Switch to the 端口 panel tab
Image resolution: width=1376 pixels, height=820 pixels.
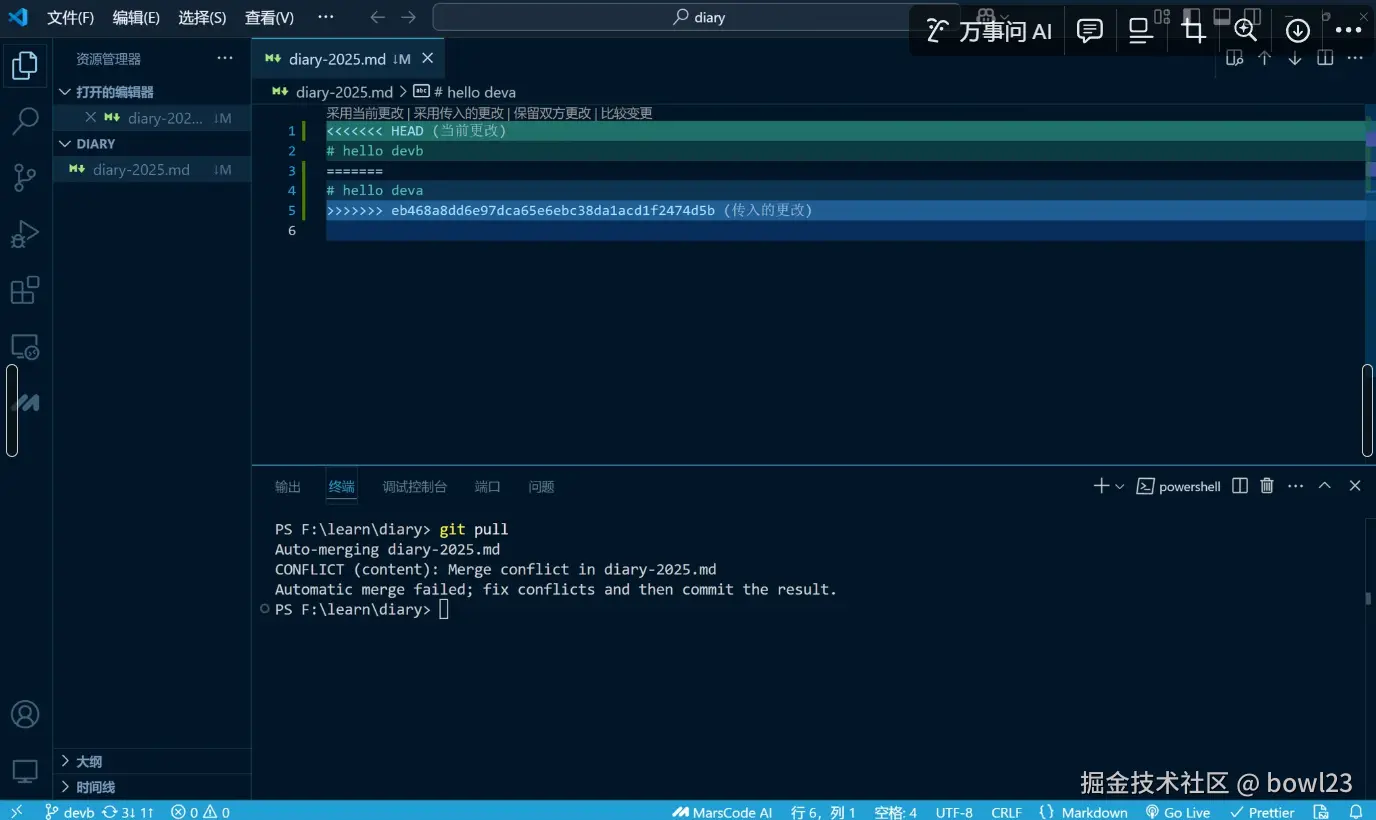pos(488,487)
